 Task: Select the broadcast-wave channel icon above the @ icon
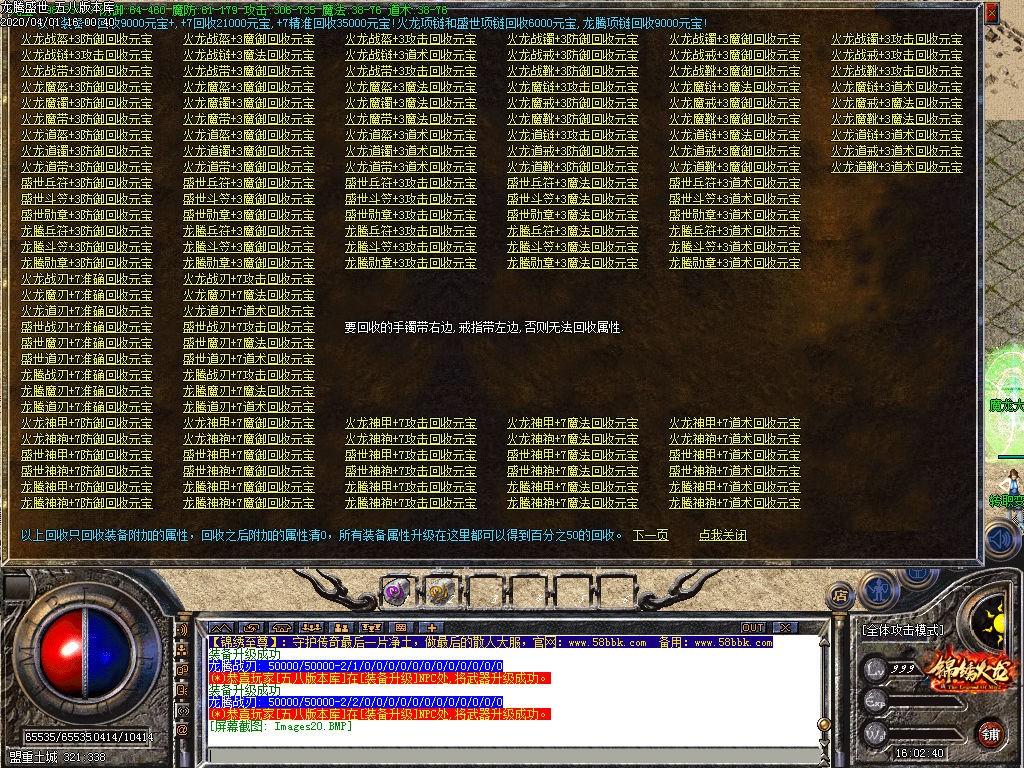(182, 710)
